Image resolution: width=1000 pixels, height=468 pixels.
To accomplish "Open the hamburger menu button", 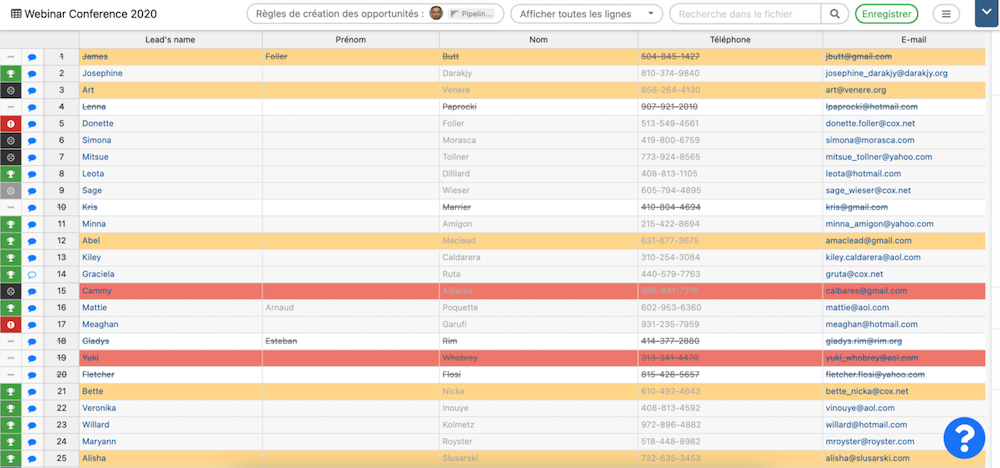I will pos(946,13).
